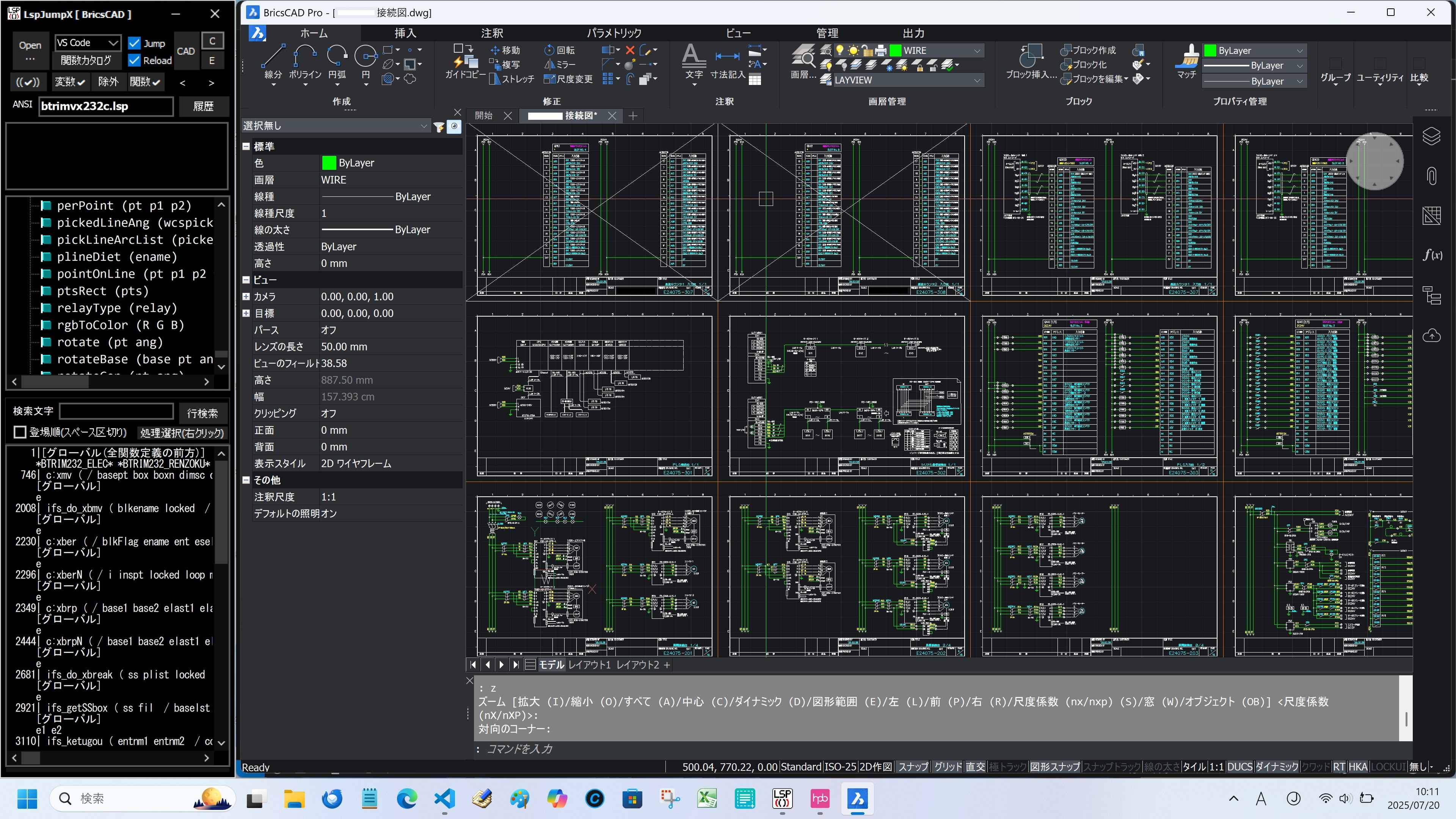
Task: Toggle the Jump checkbox in LspJumpX
Action: coord(135,43)
